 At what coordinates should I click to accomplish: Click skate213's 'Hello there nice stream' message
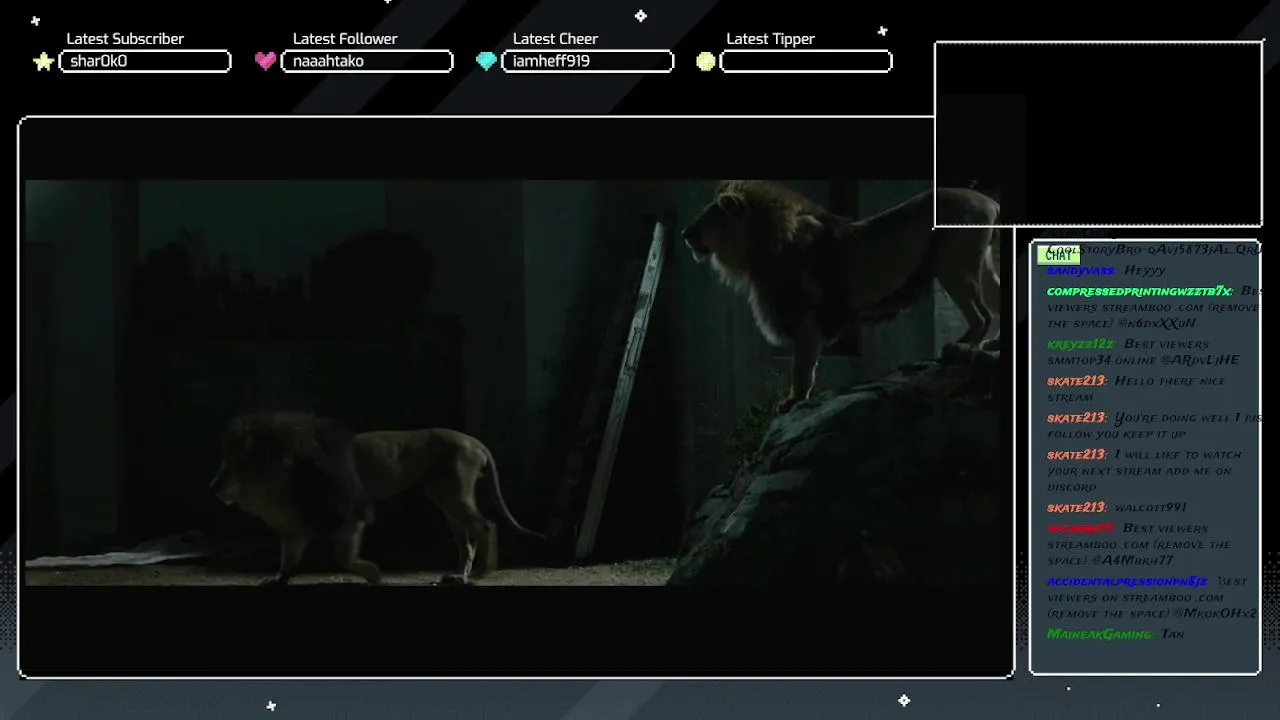pyautogui.click(x=1136, y=389)
